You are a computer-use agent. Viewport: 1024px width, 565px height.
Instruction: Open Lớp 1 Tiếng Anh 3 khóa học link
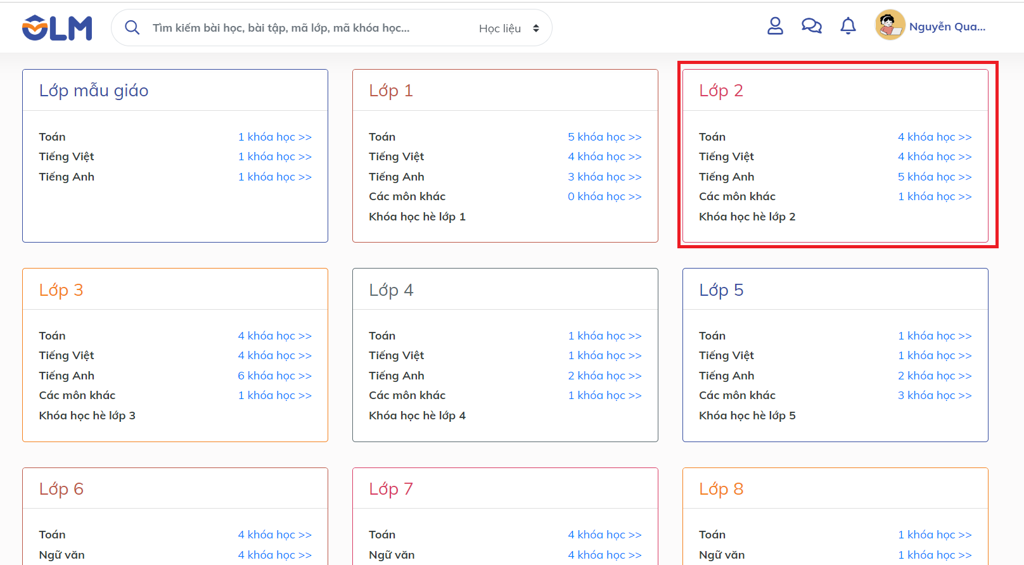[604, 176]
